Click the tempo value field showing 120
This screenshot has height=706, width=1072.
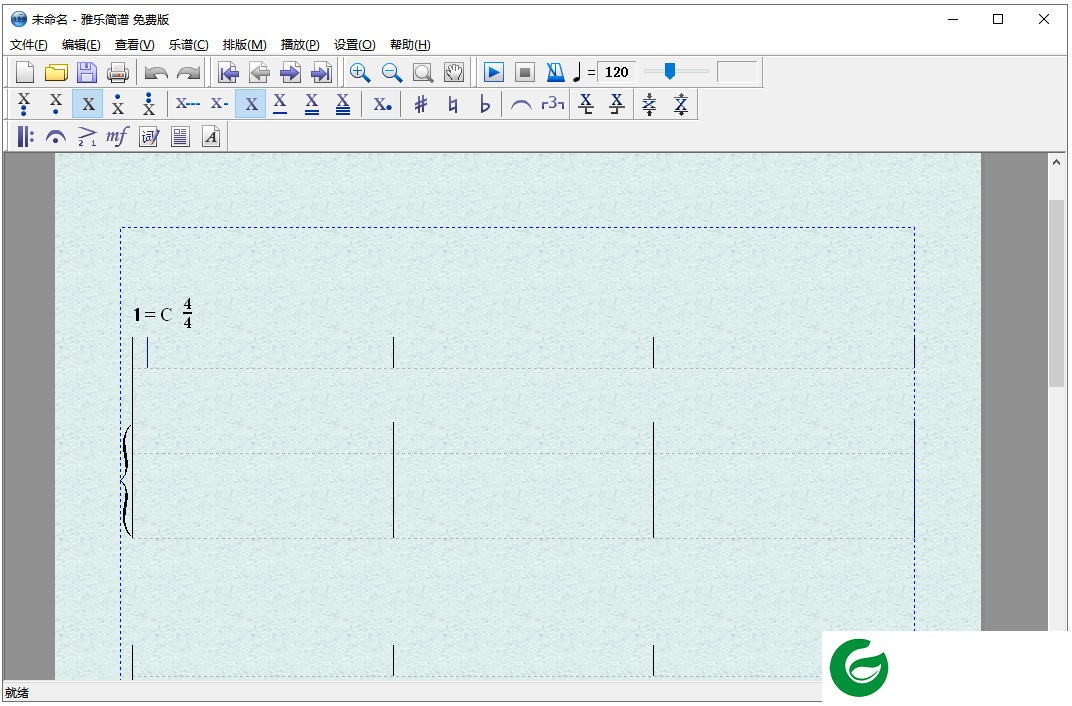click(617, 72)
